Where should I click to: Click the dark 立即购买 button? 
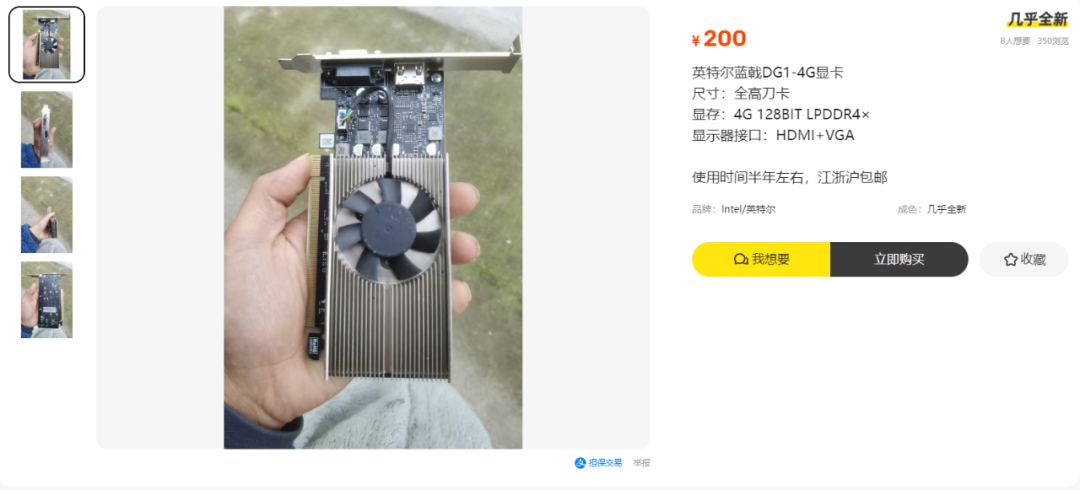(900, 260)
